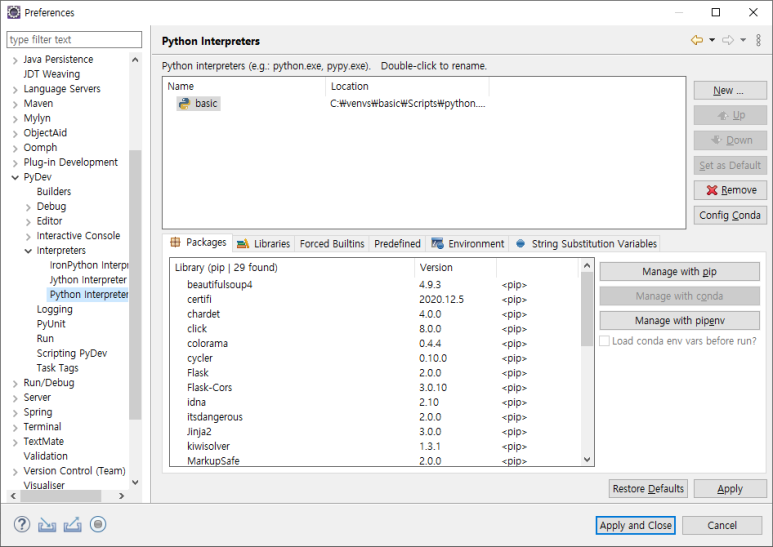
Task: Select IronPython Interpreter tree item
Action: pyautogui.click(x=89, y=265)
